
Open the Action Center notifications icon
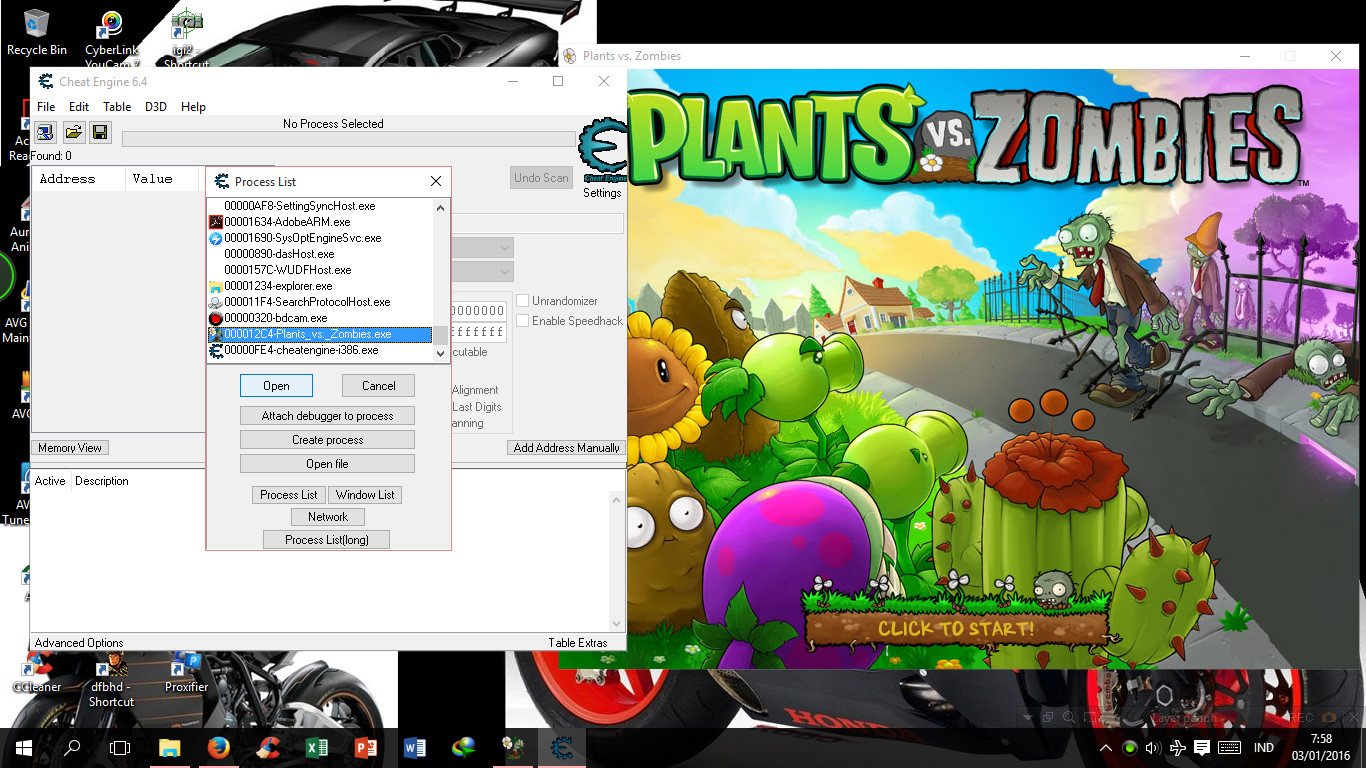coord(1202,748)
